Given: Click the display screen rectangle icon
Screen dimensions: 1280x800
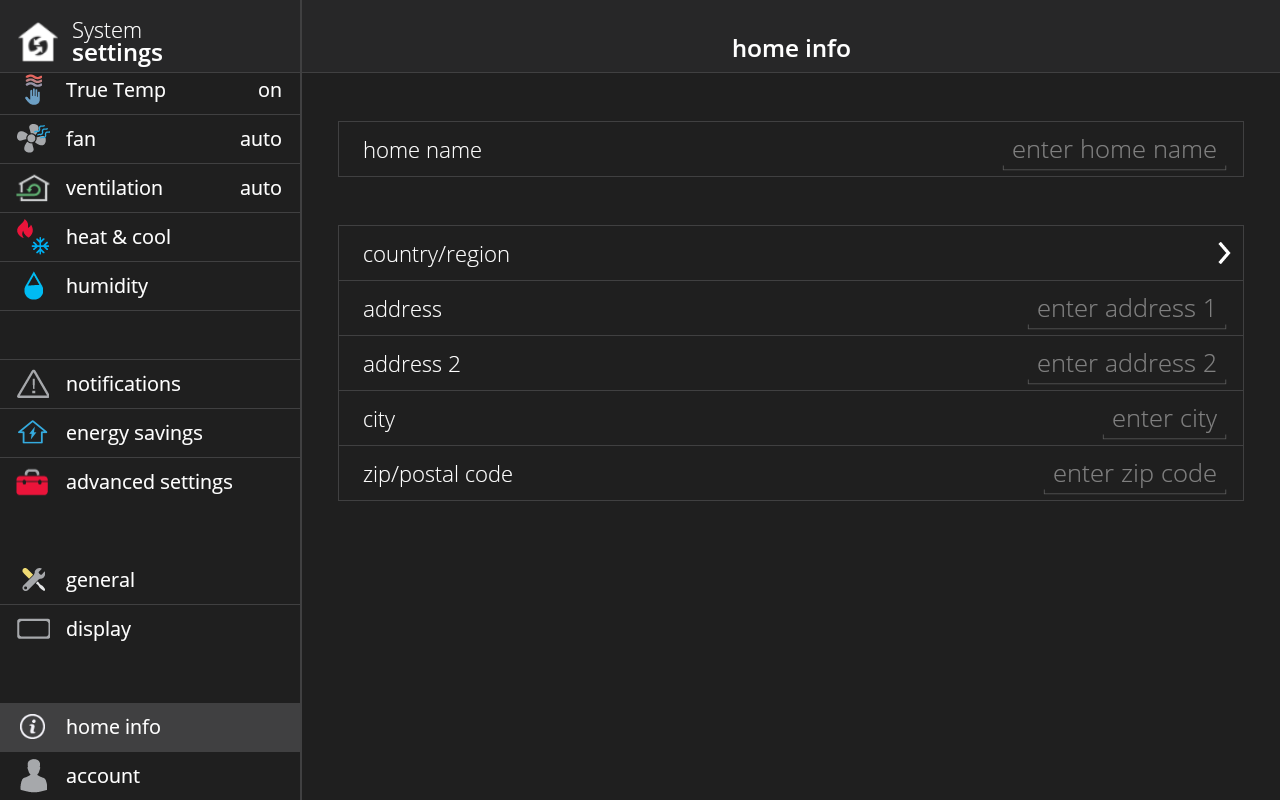Looking at the screenshot, I should pyautogui.click(x=34, y=629).
